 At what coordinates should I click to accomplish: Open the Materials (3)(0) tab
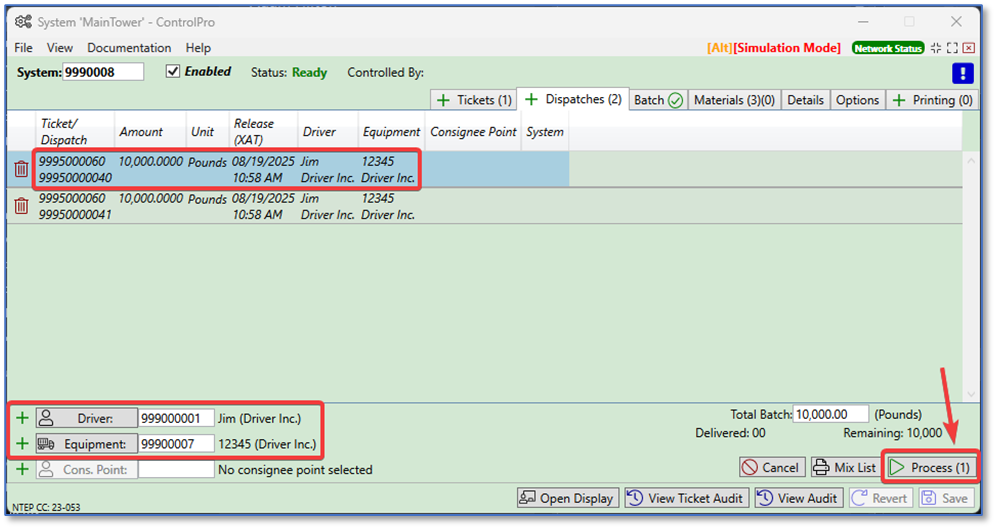[734, 100]
